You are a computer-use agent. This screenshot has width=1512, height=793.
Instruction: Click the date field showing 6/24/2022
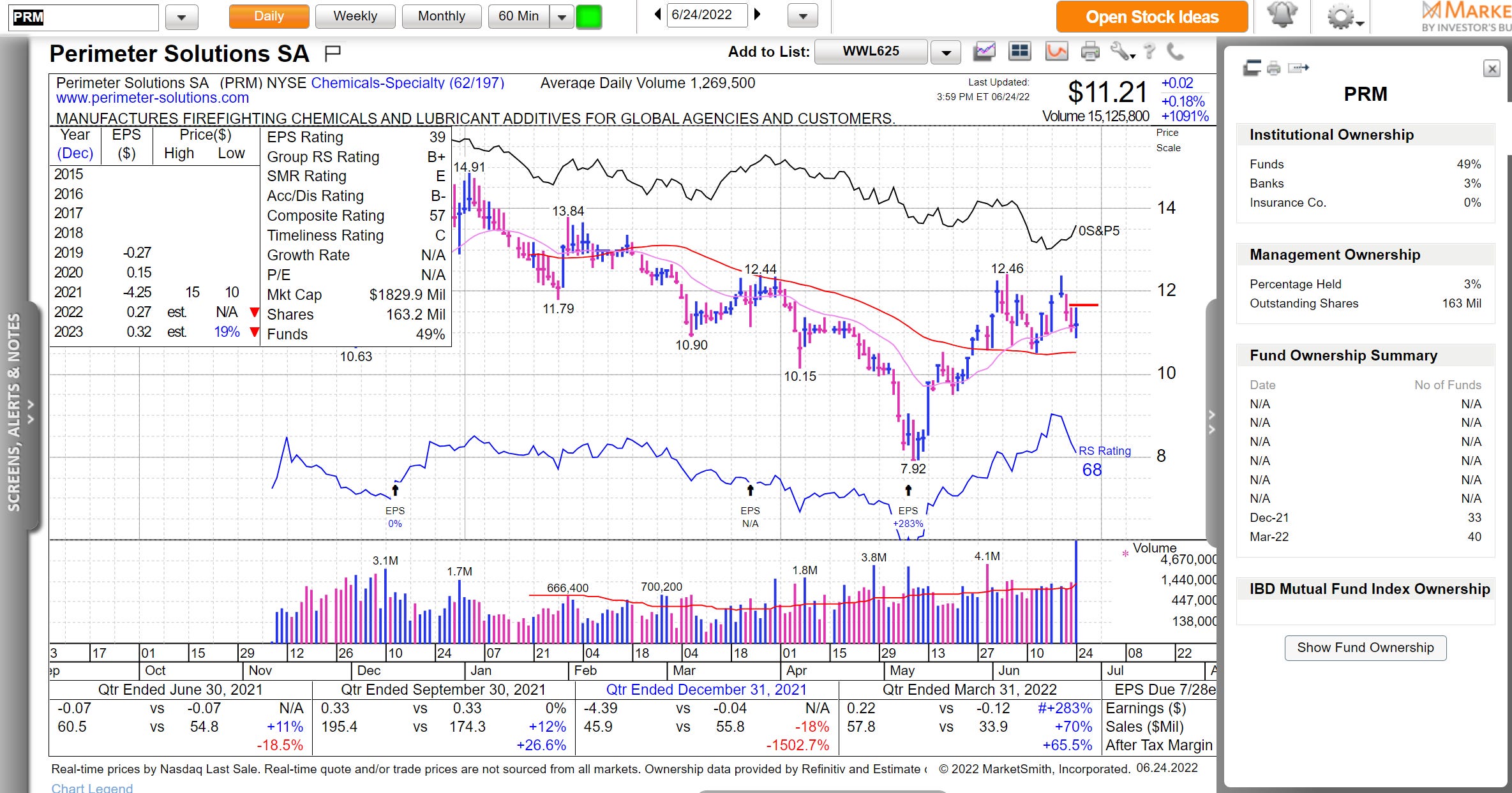707,15
